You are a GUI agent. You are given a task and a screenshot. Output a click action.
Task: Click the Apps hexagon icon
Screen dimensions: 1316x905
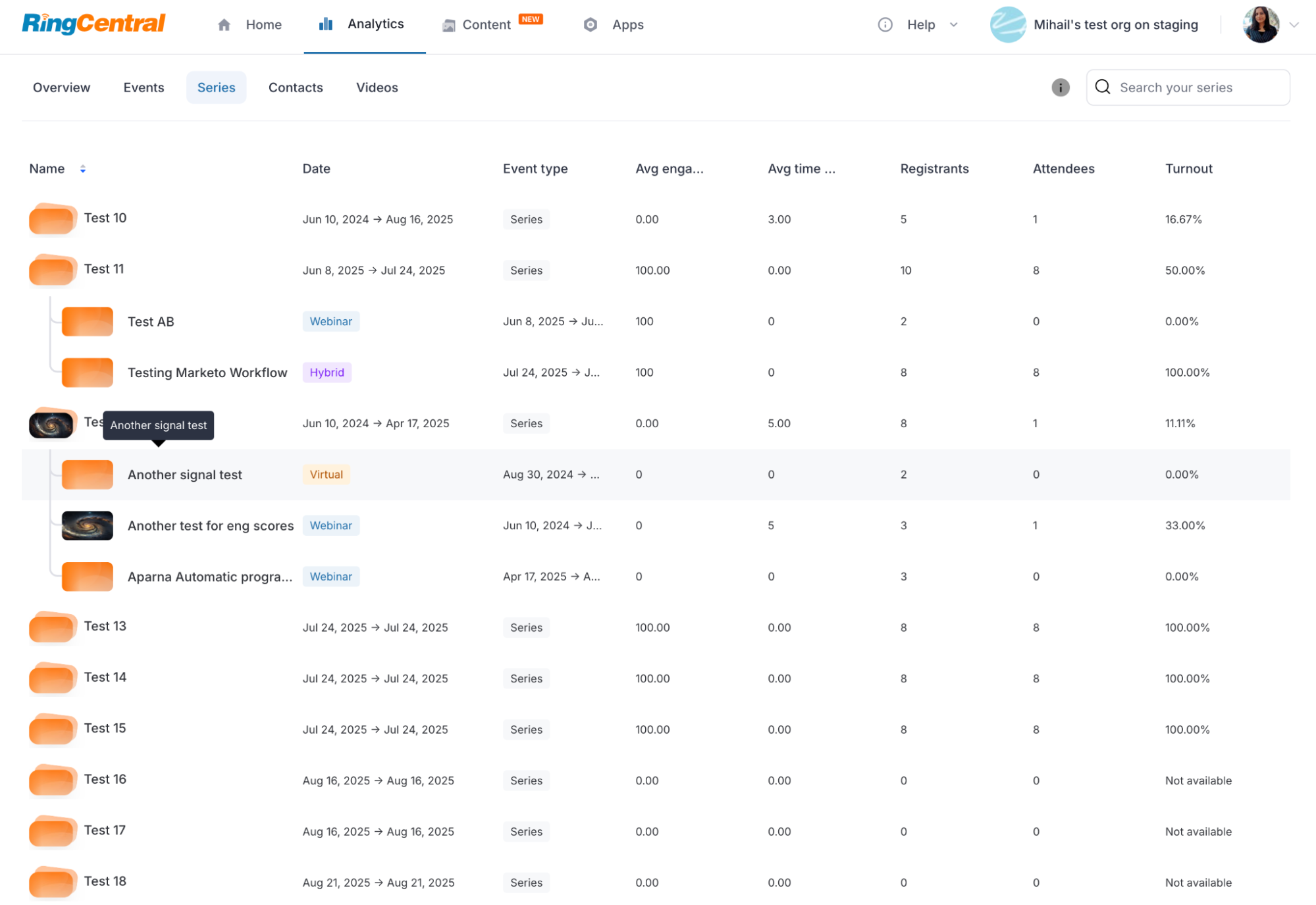591,24
